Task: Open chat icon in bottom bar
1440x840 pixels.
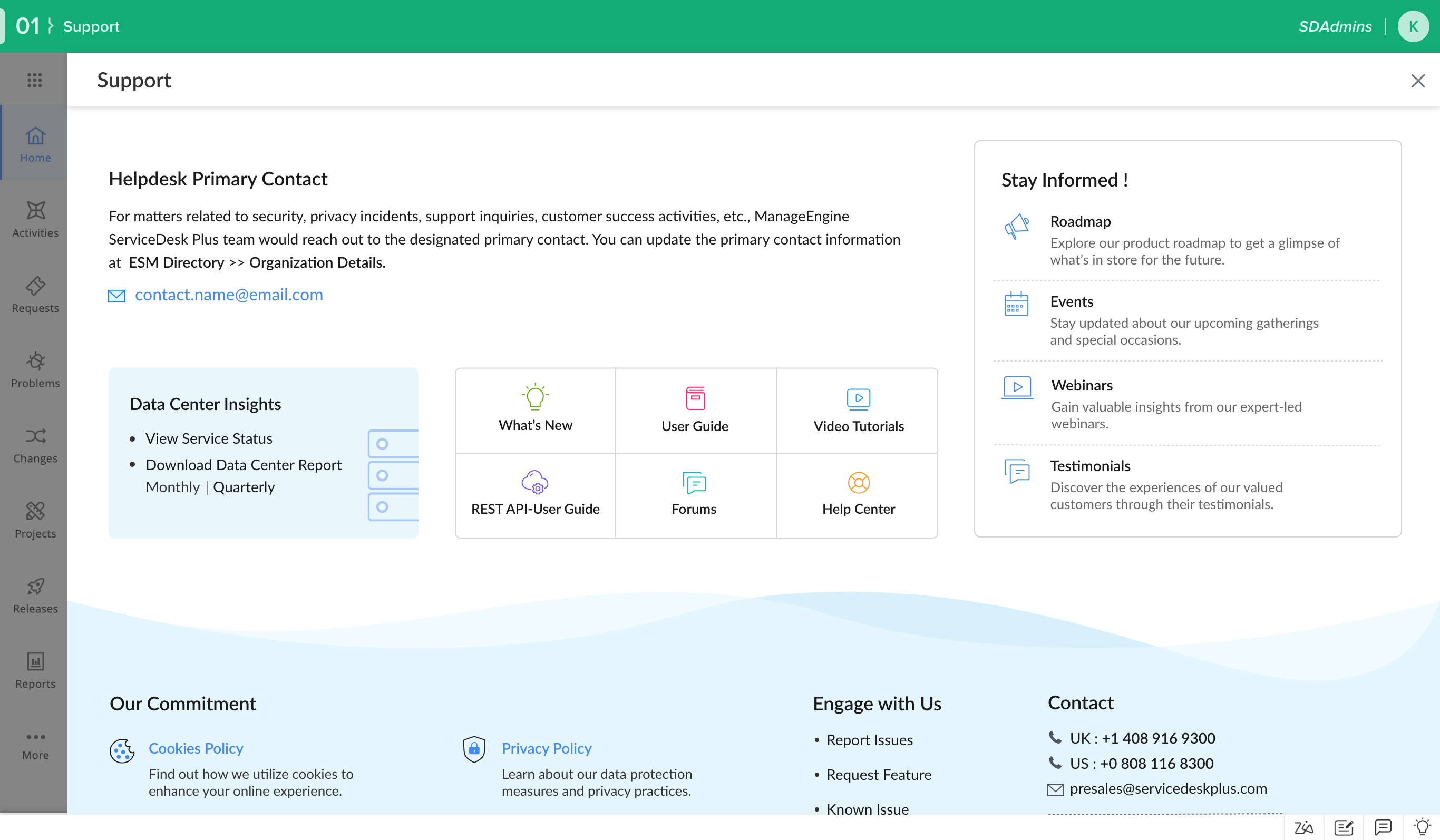Action: coord(1383,827)
